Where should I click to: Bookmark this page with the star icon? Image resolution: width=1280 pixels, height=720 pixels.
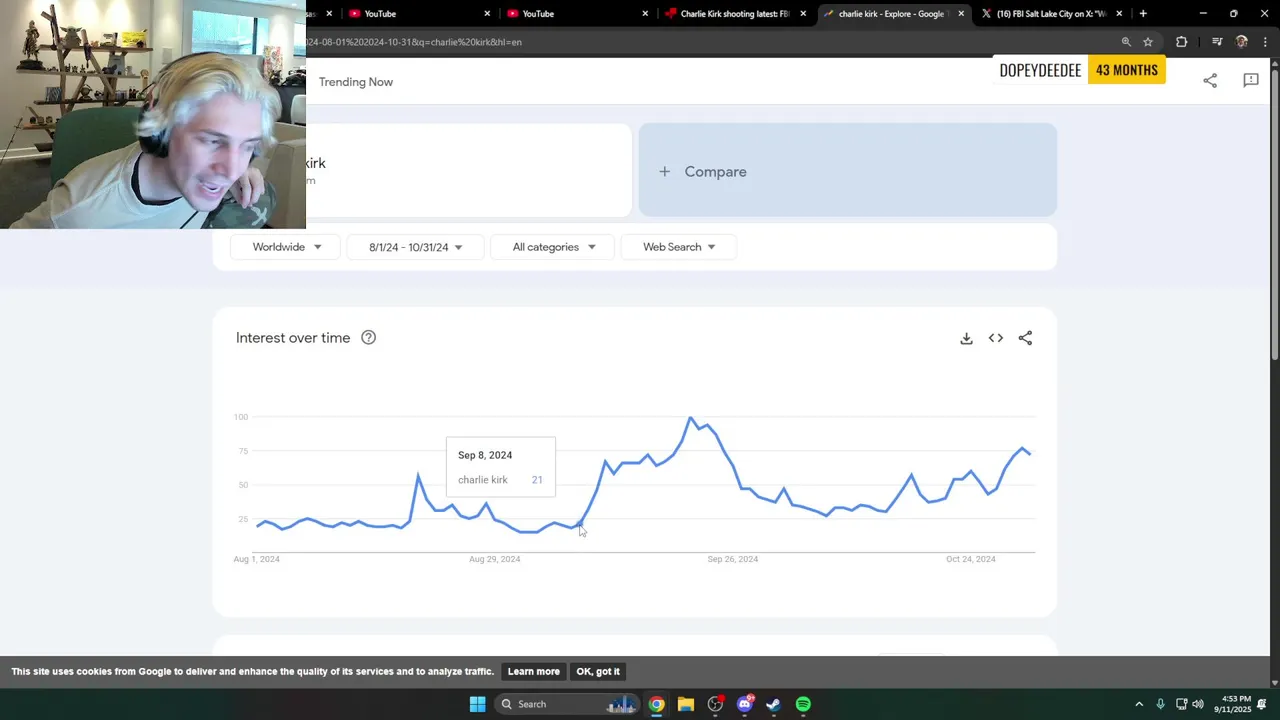click(x=1148, y=42)
